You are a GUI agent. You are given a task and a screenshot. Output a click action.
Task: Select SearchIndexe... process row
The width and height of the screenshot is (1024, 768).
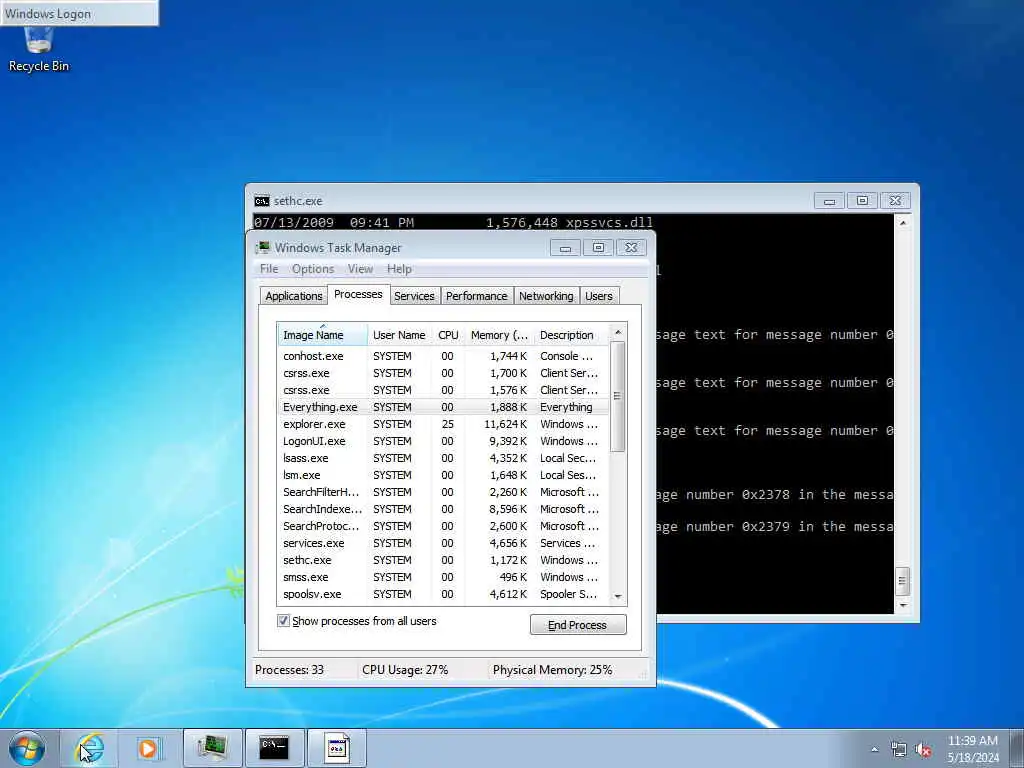point(443,509)
